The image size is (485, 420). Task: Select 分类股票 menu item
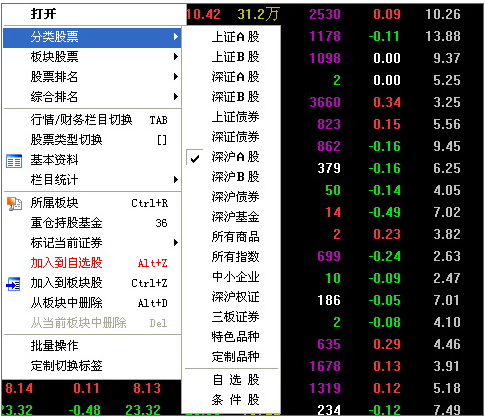[x=92, y=37]
